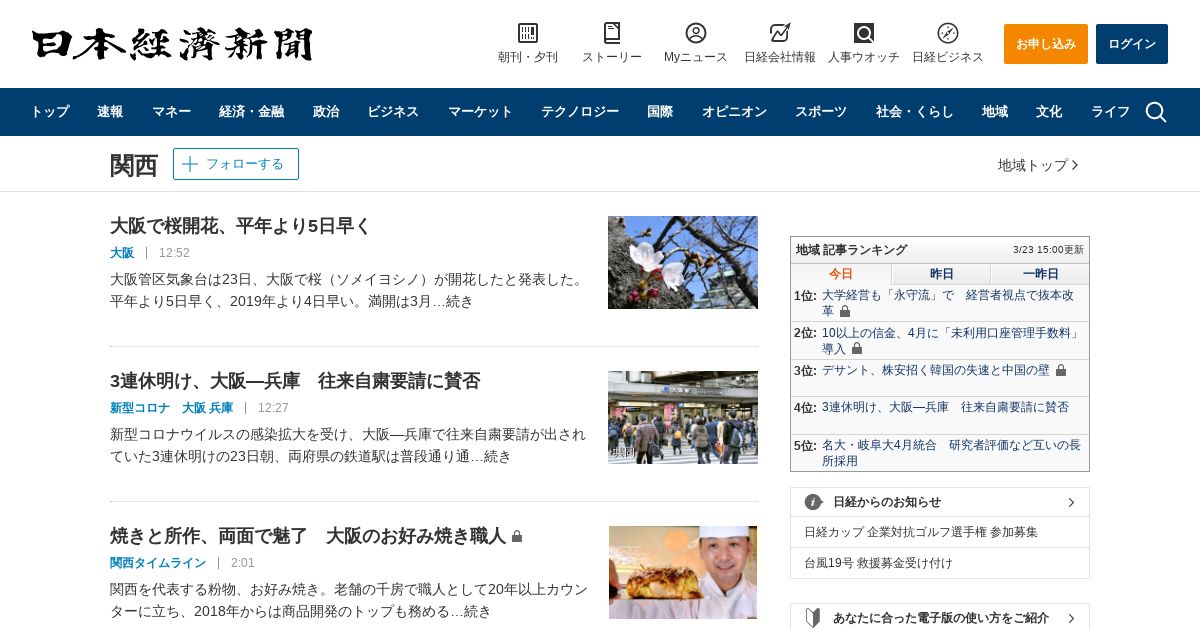This screenshot has width=1200, height=630.
Task: Select the ライフ menu item
Action: tap(1110, 112)
